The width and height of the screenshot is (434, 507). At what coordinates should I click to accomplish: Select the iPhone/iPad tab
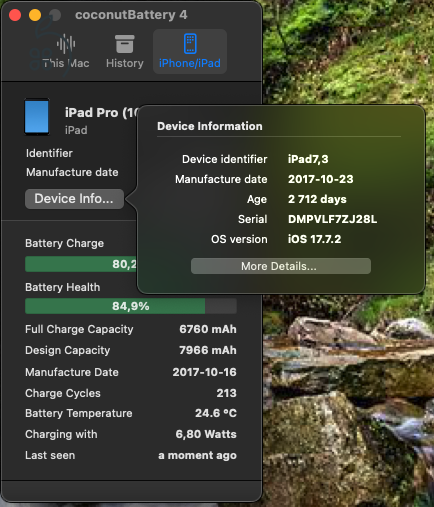coord(190,52)
